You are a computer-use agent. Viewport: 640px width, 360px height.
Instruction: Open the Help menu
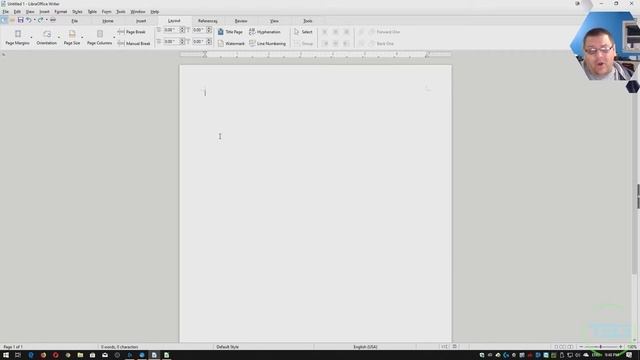(x=155, y=12)
